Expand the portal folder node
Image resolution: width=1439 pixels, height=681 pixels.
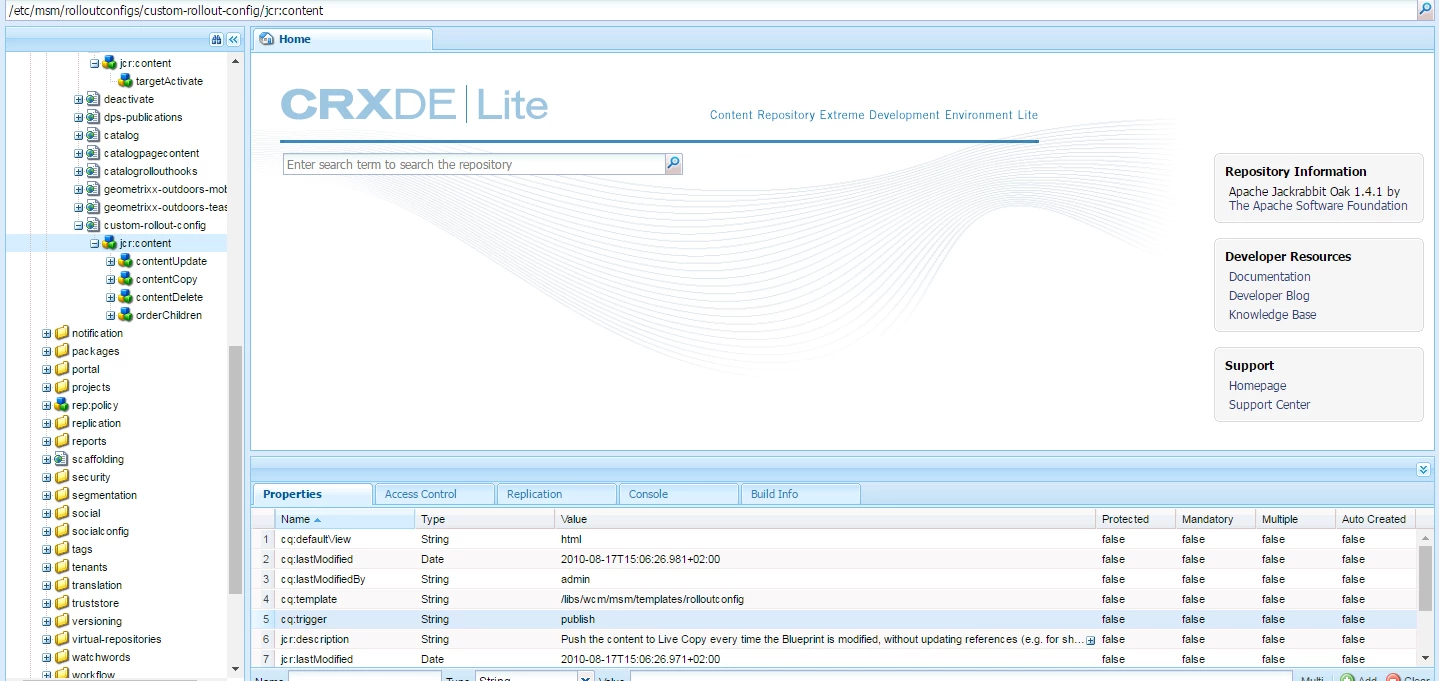pos(47,369)
